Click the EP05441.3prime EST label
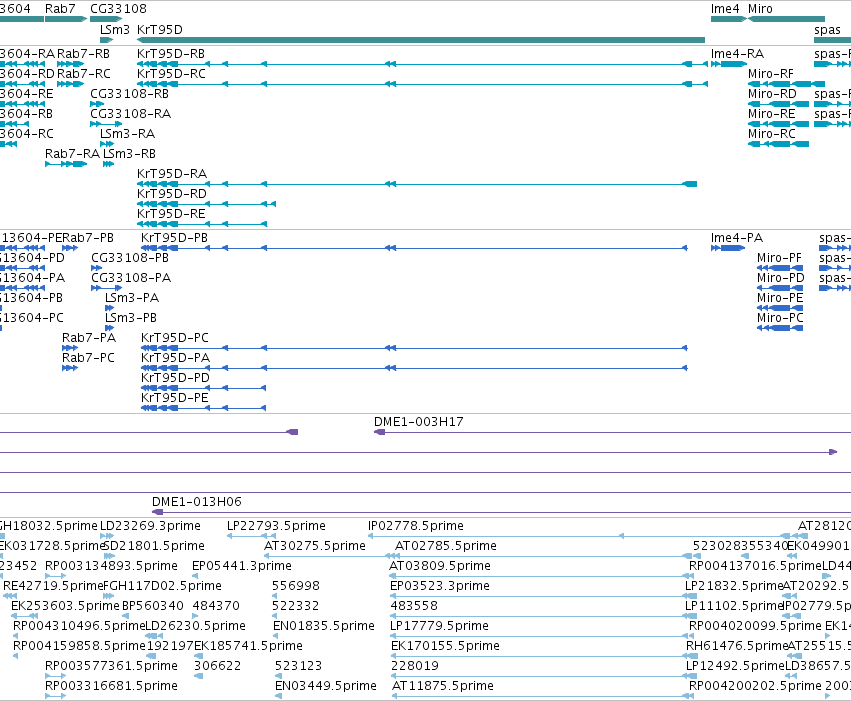The height and width of the screenshot is (701, 851). 242,566
